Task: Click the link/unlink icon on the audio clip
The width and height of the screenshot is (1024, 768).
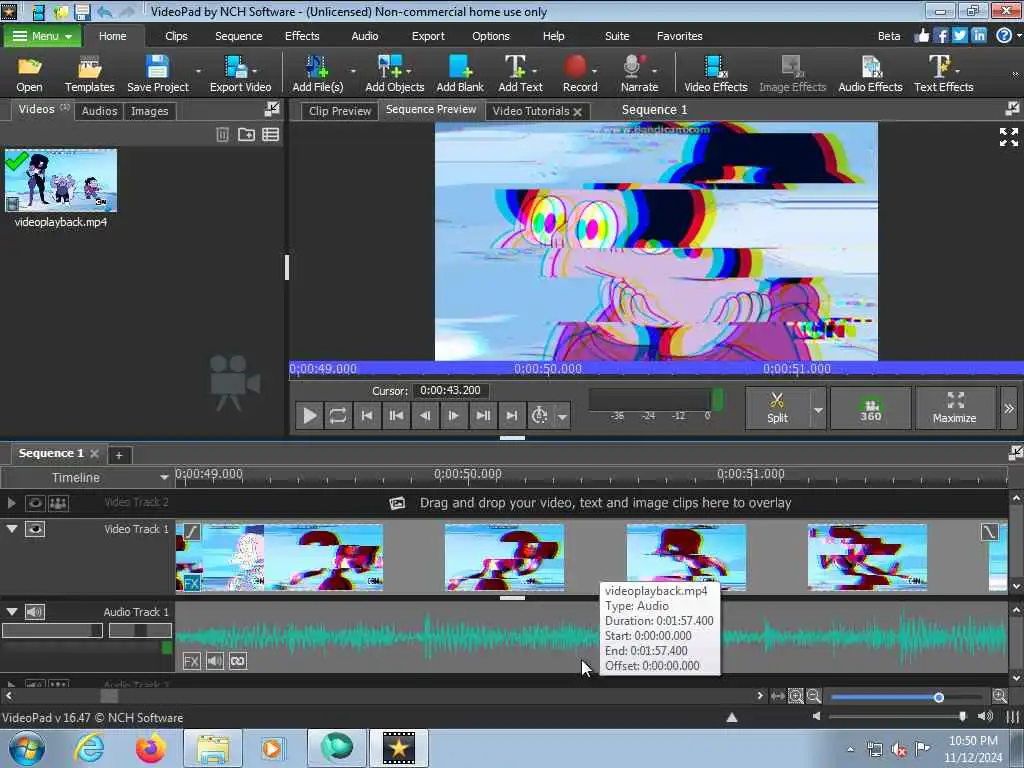Action: 238,661
